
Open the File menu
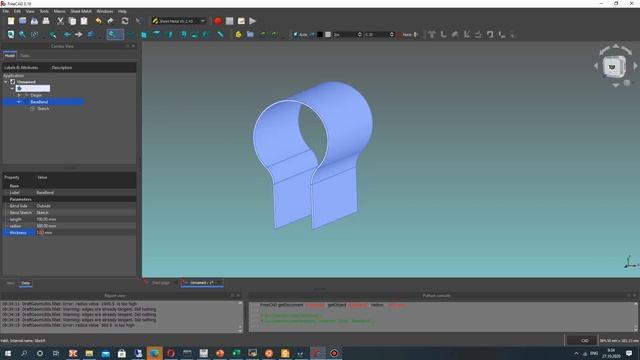point(5,11)
